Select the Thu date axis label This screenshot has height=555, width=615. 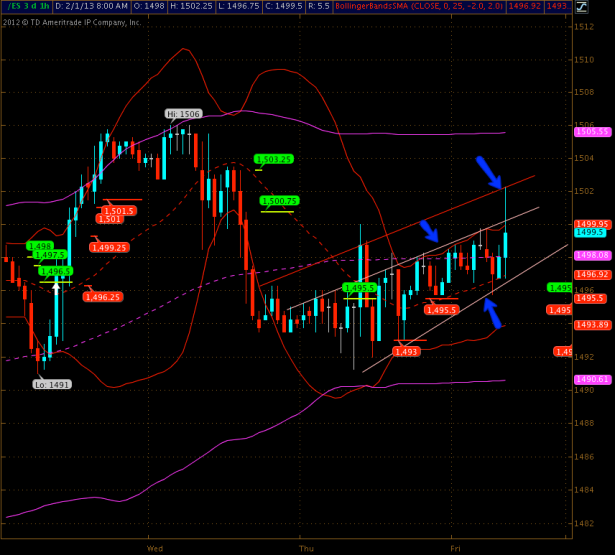click(x=306, y=548)
